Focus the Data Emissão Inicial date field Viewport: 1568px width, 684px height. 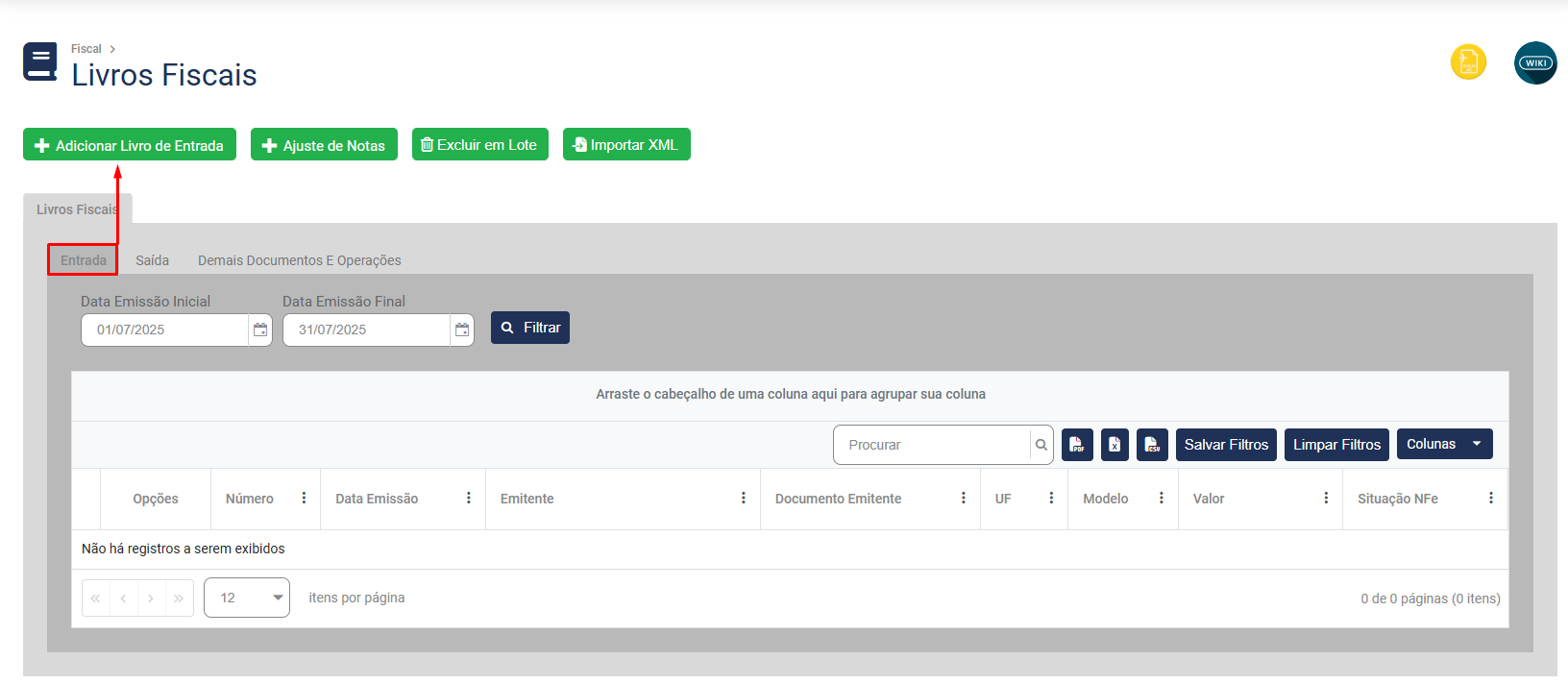[x=164, y=330]
